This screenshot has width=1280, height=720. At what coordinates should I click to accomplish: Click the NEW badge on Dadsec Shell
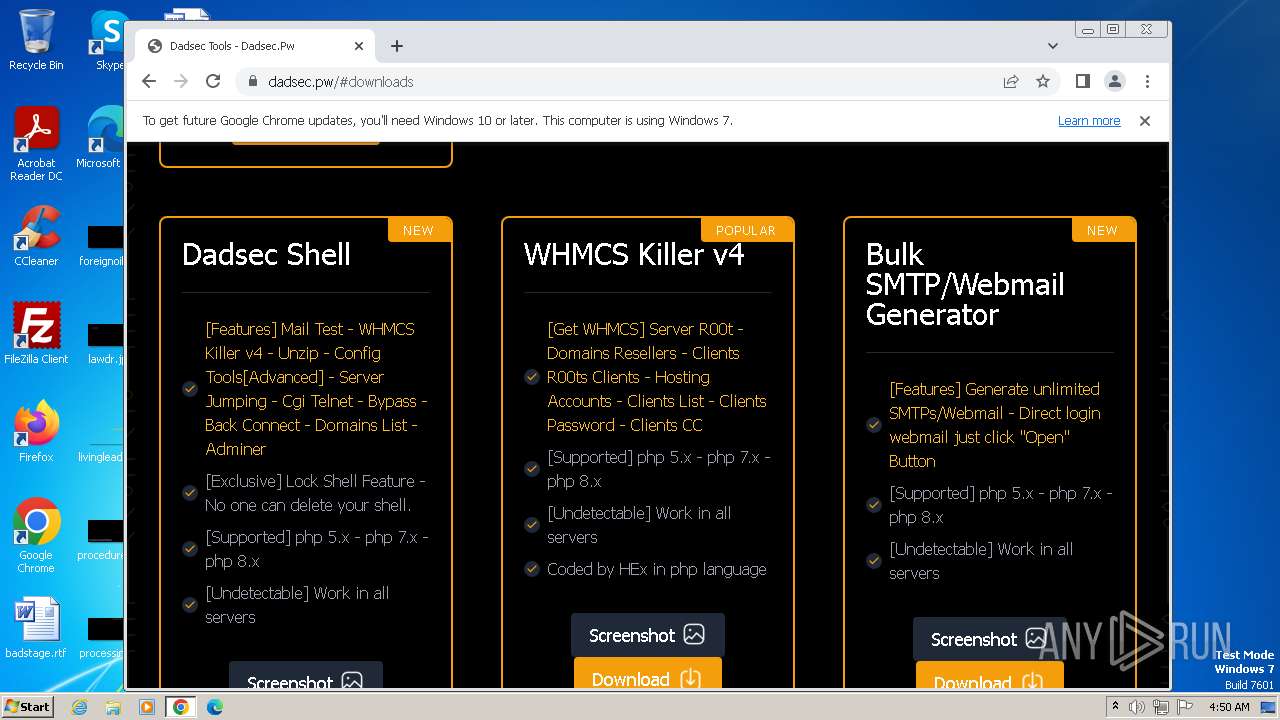tap(418, 230)
